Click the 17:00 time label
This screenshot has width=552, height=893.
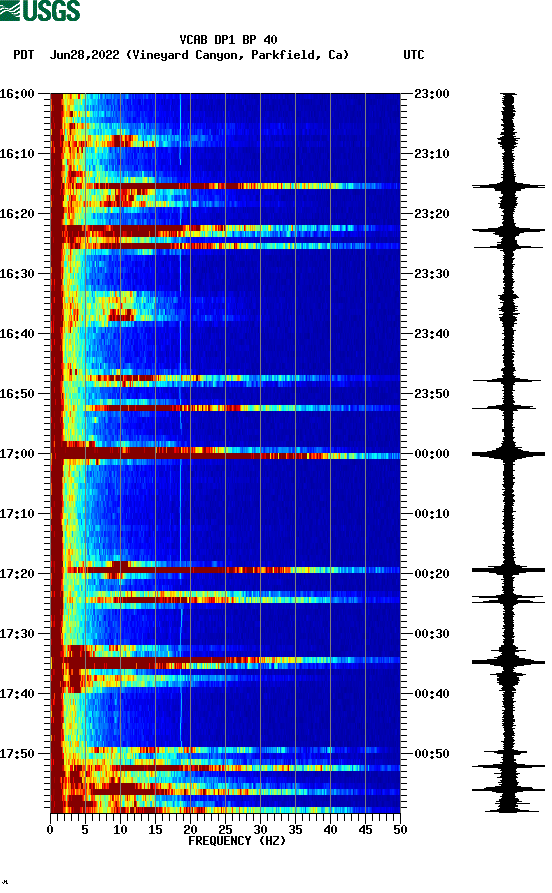(17, 454)
